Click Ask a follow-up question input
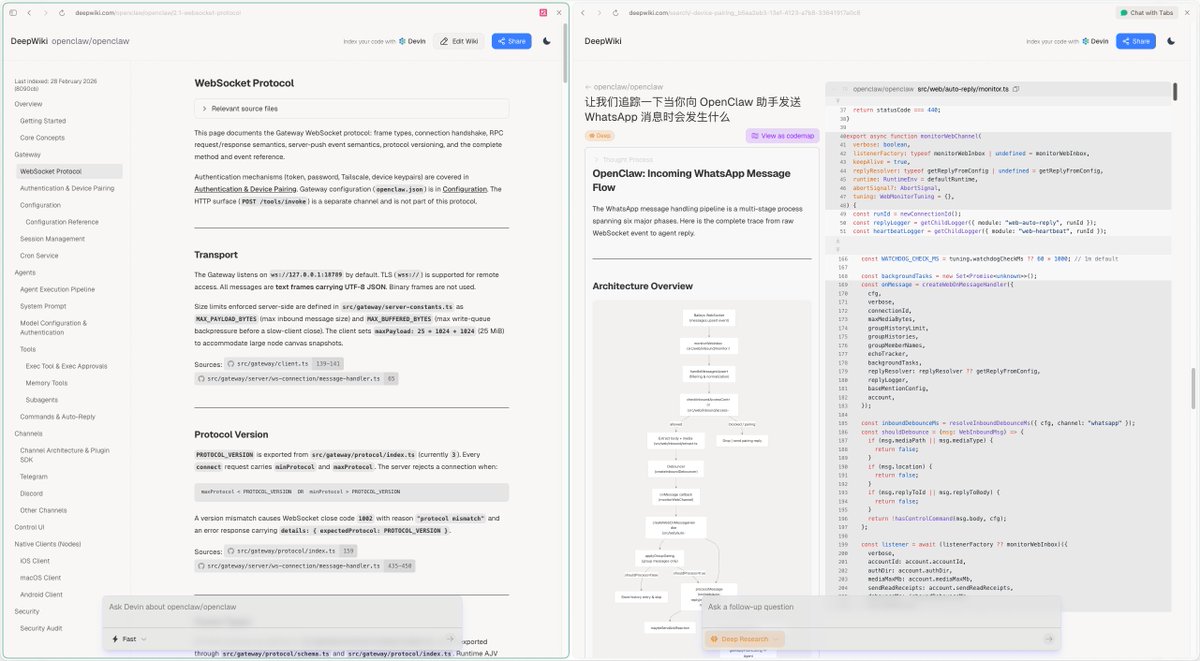 click(880, 607)
